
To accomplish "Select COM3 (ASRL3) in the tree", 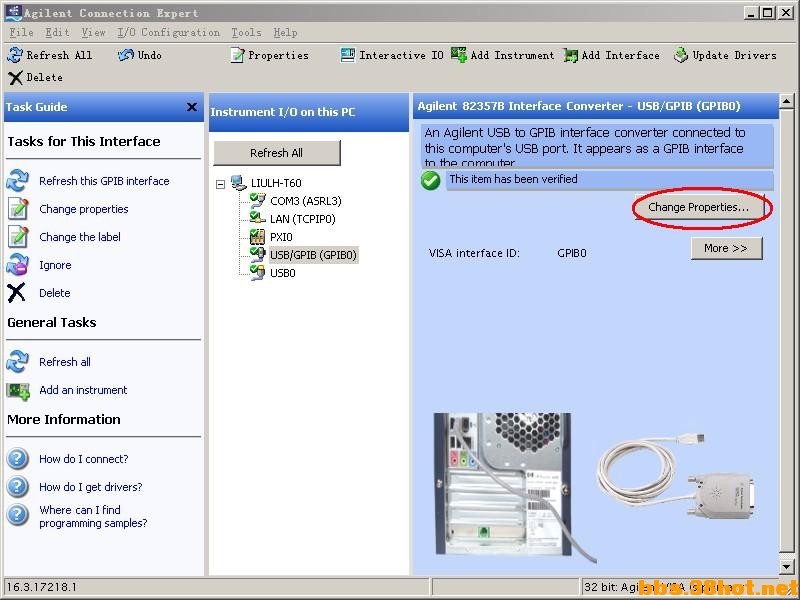I will point(306,201).
